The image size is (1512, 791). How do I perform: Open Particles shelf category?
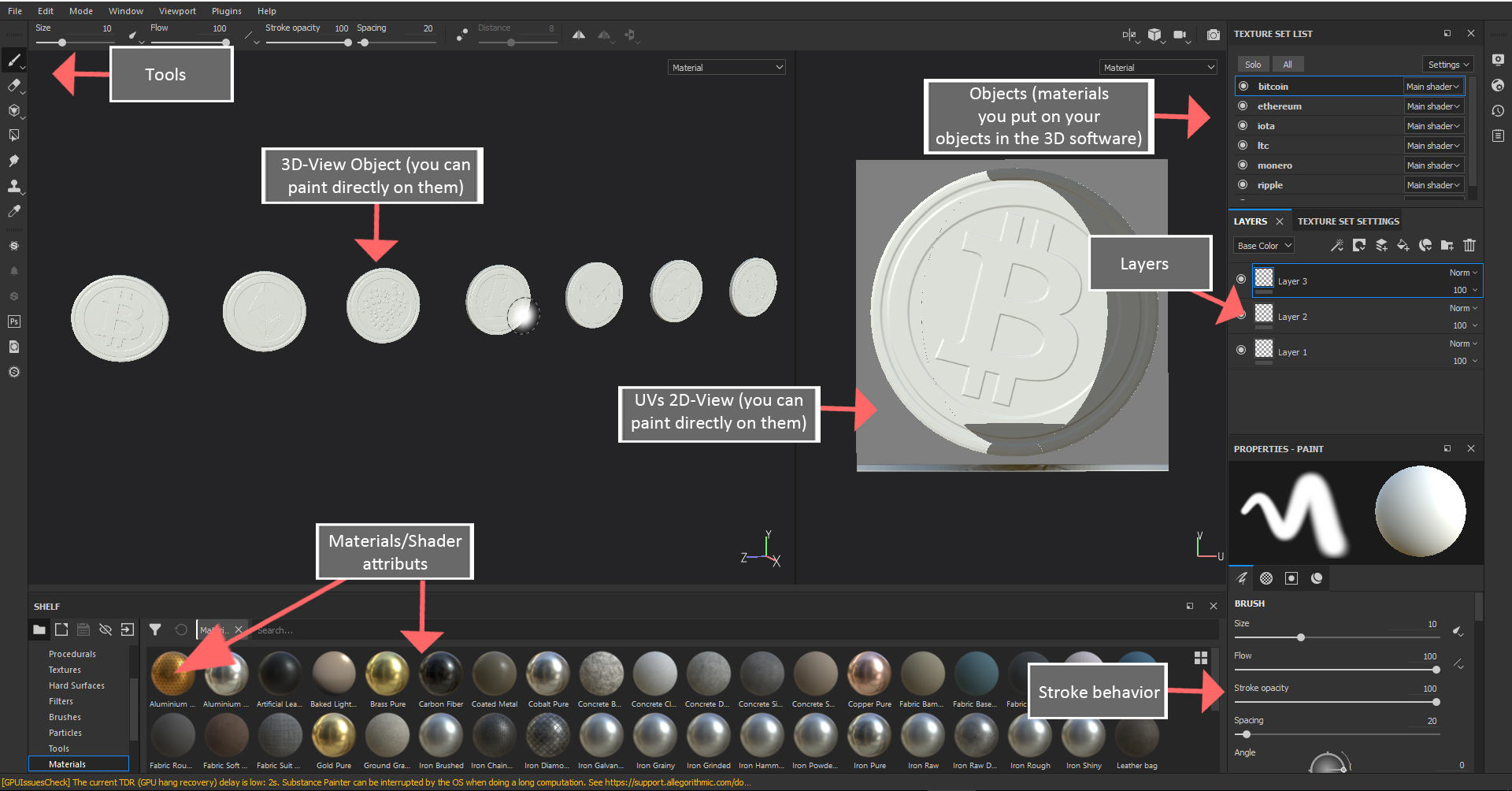(x=65, y=733)
